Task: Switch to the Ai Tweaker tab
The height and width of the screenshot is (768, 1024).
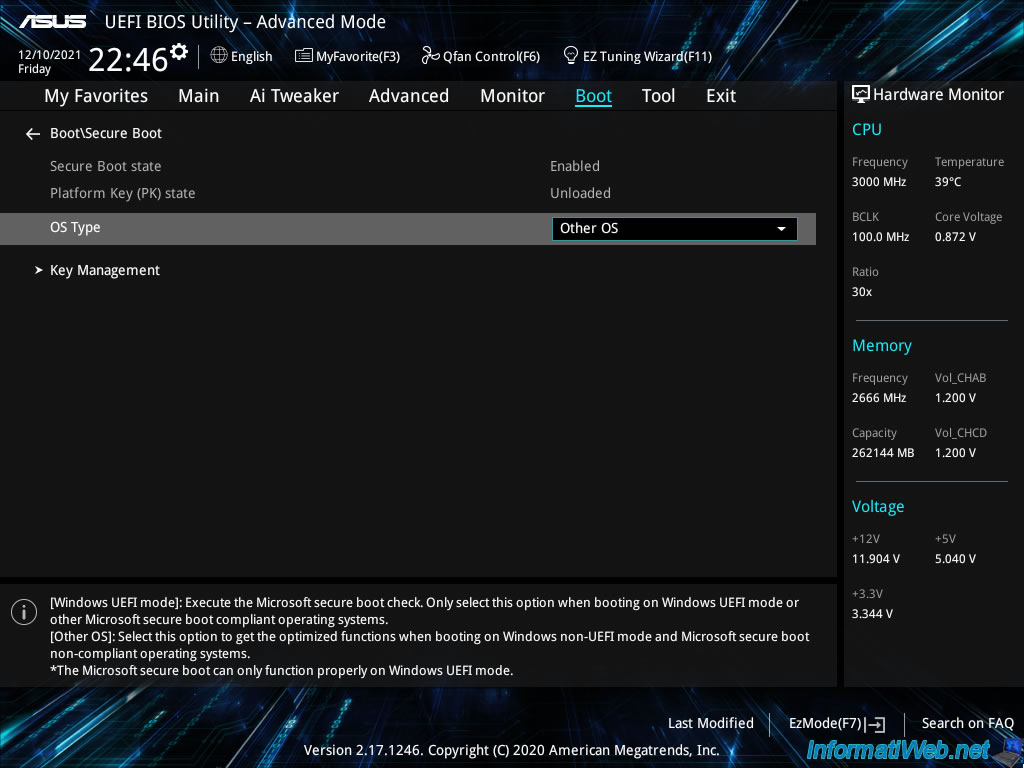Action: point(294,96)
